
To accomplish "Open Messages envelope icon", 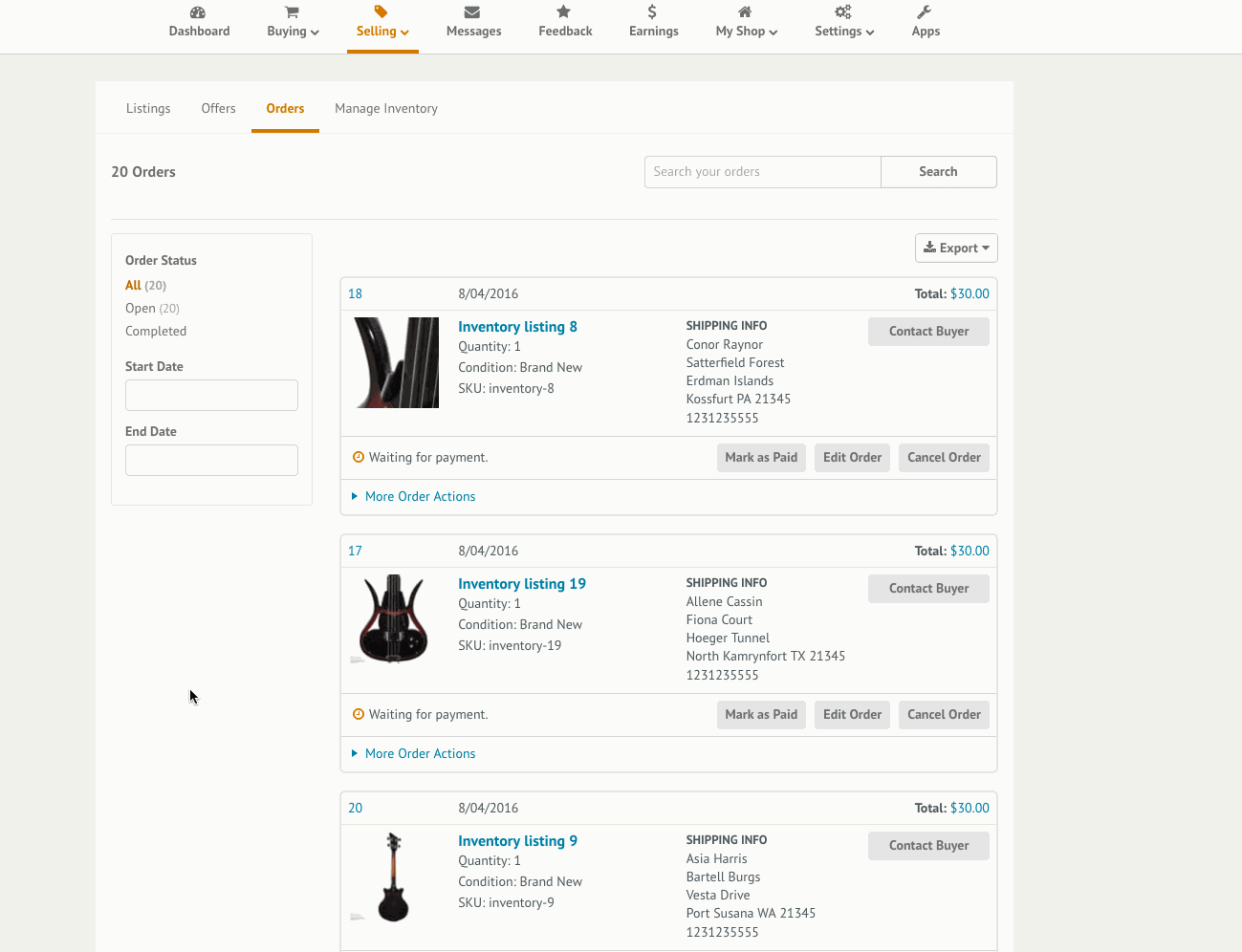I will pos(472,12).
